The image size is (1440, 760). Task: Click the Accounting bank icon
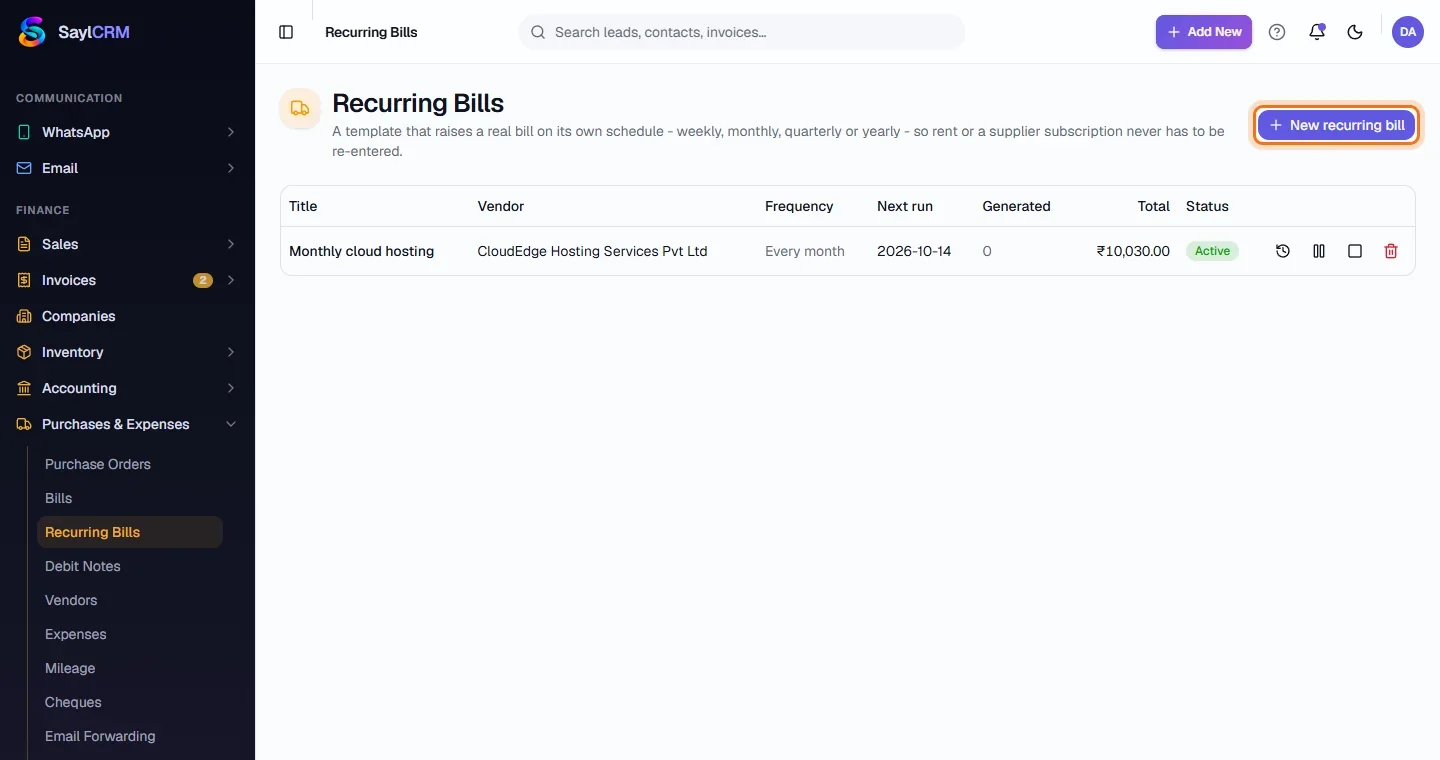[24, 388]
